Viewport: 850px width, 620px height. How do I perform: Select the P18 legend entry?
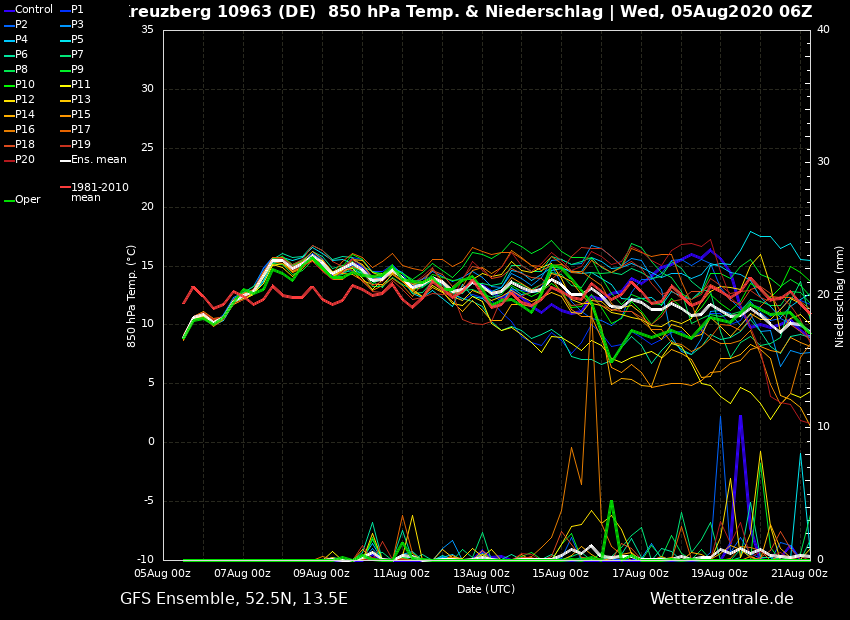[x=19, y=145]
